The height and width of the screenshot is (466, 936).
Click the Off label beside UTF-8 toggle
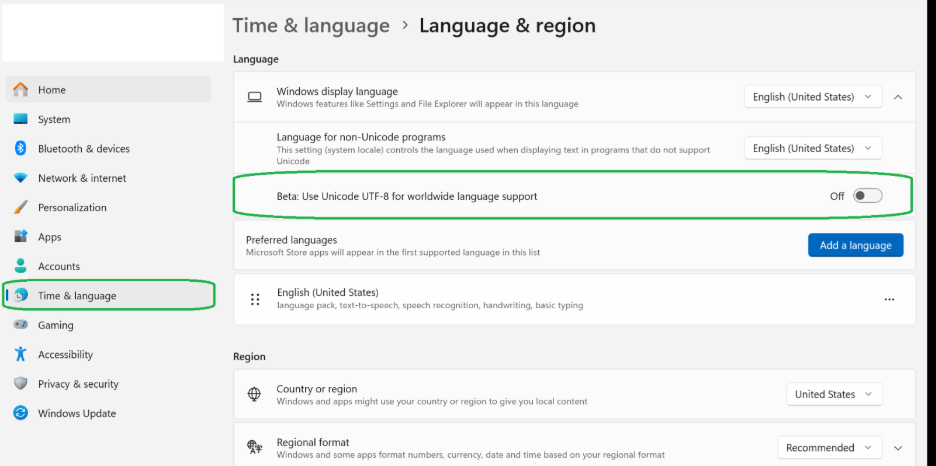tap(837, 196)
